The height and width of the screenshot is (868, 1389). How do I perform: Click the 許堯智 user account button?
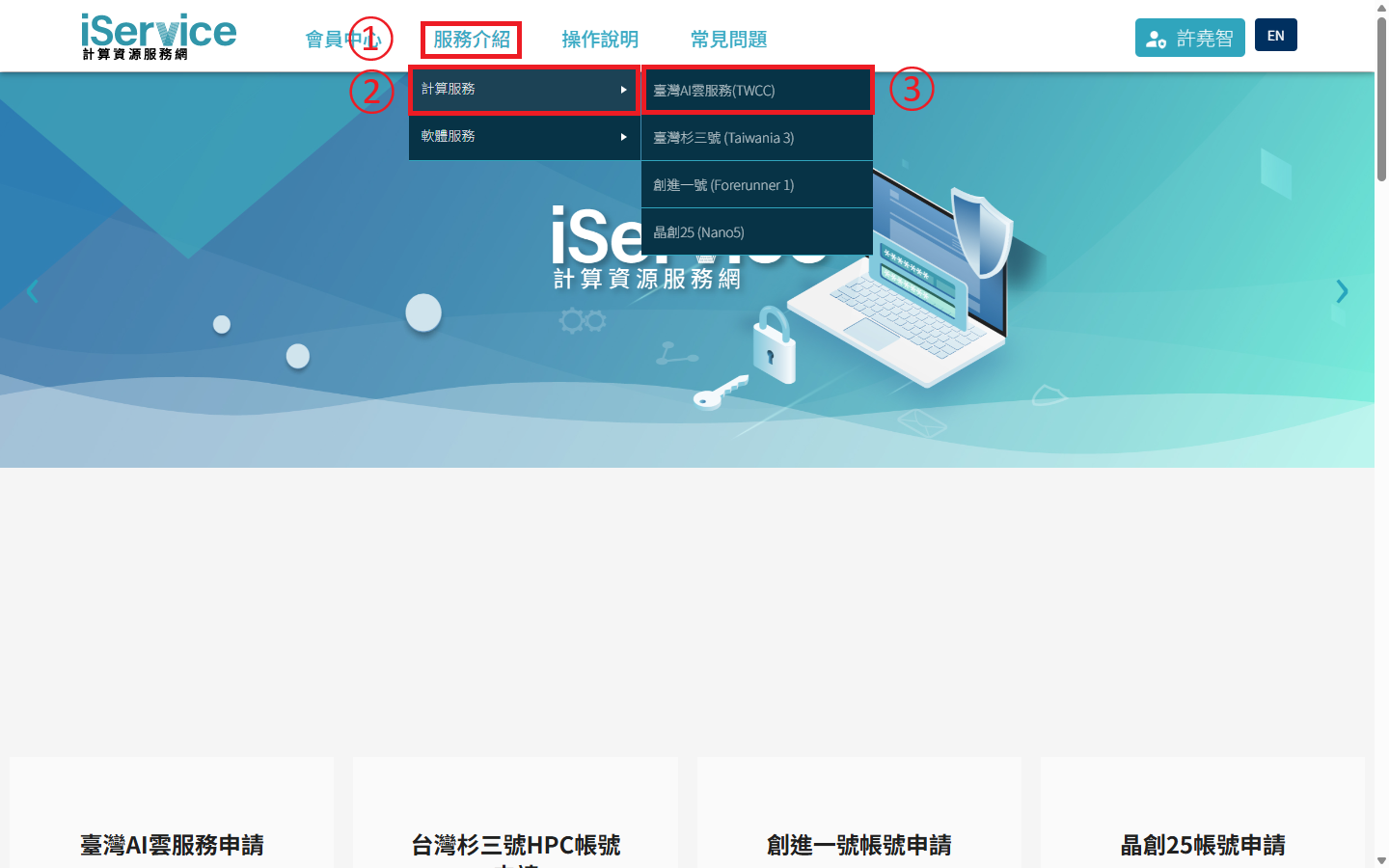[x=1190, y=38]
